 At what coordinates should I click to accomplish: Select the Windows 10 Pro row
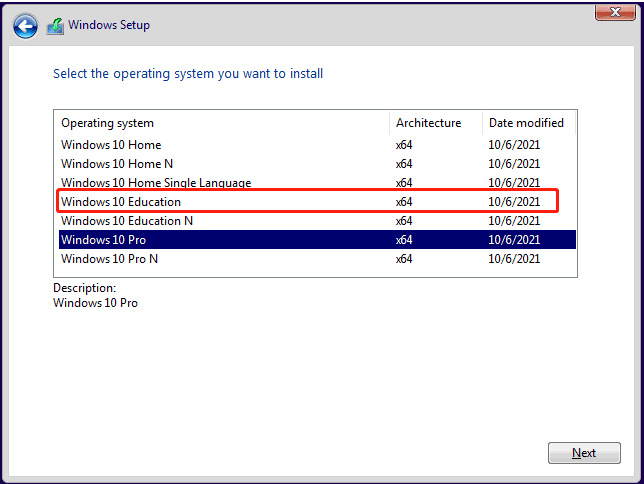point(317,240)
